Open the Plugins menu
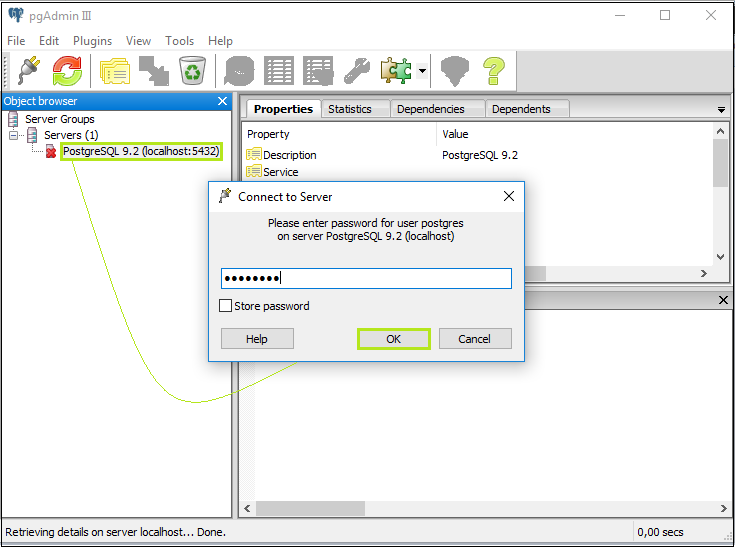Image resolution: width=735 pixels, height=549 pixels. click(x=92, y=41)
